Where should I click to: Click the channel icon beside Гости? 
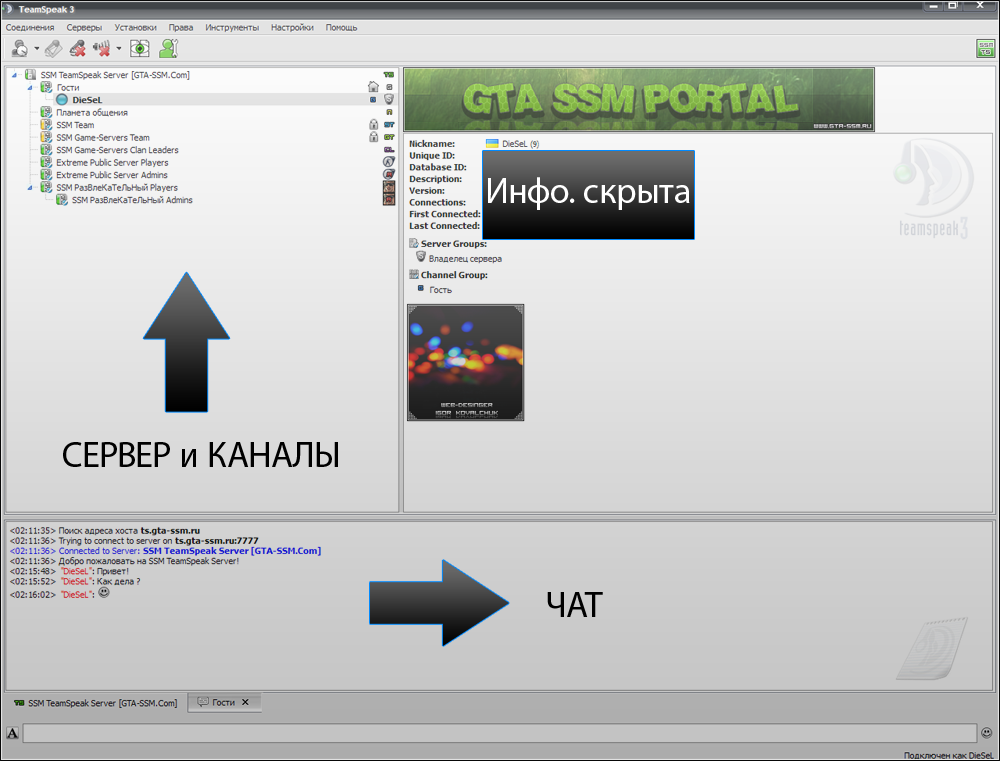46,87
